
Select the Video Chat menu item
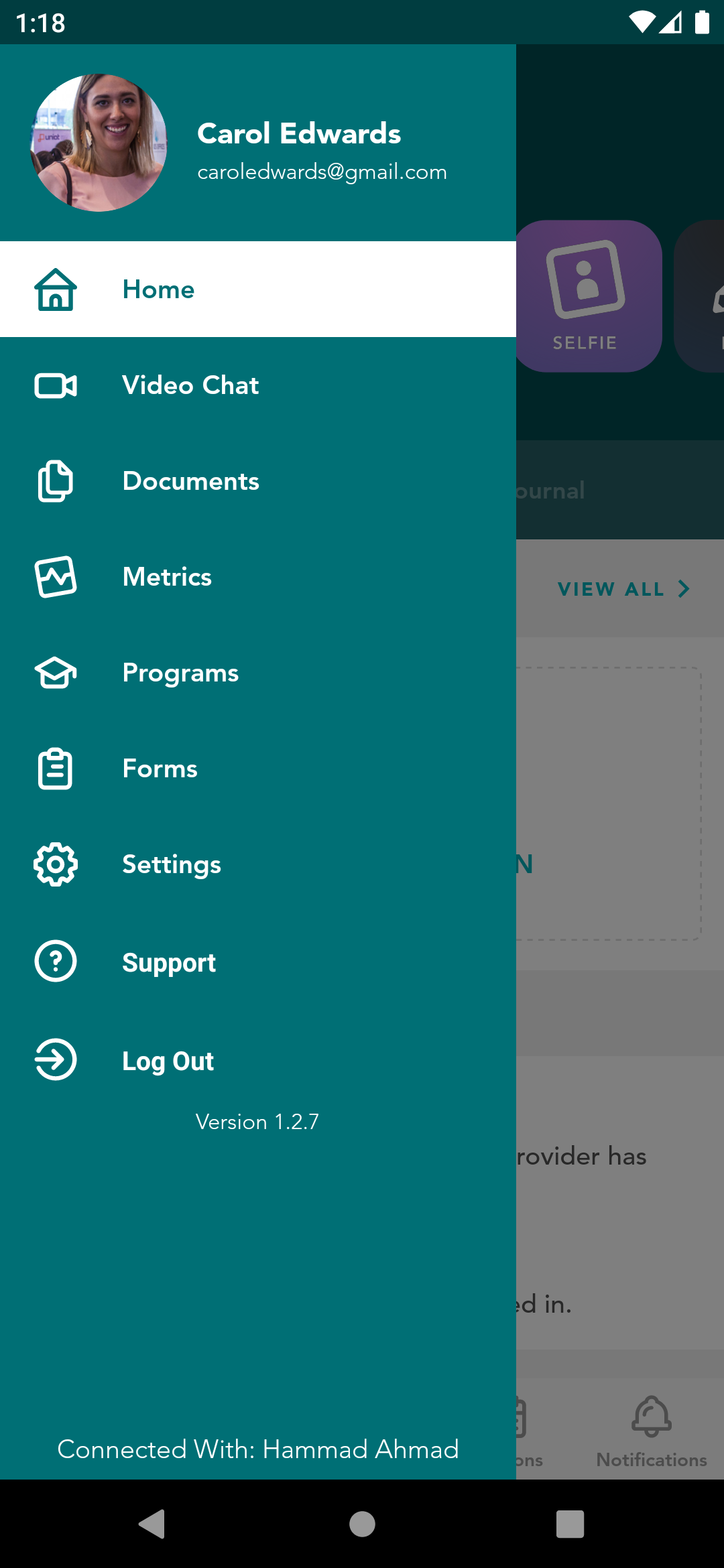pos(258,385)
